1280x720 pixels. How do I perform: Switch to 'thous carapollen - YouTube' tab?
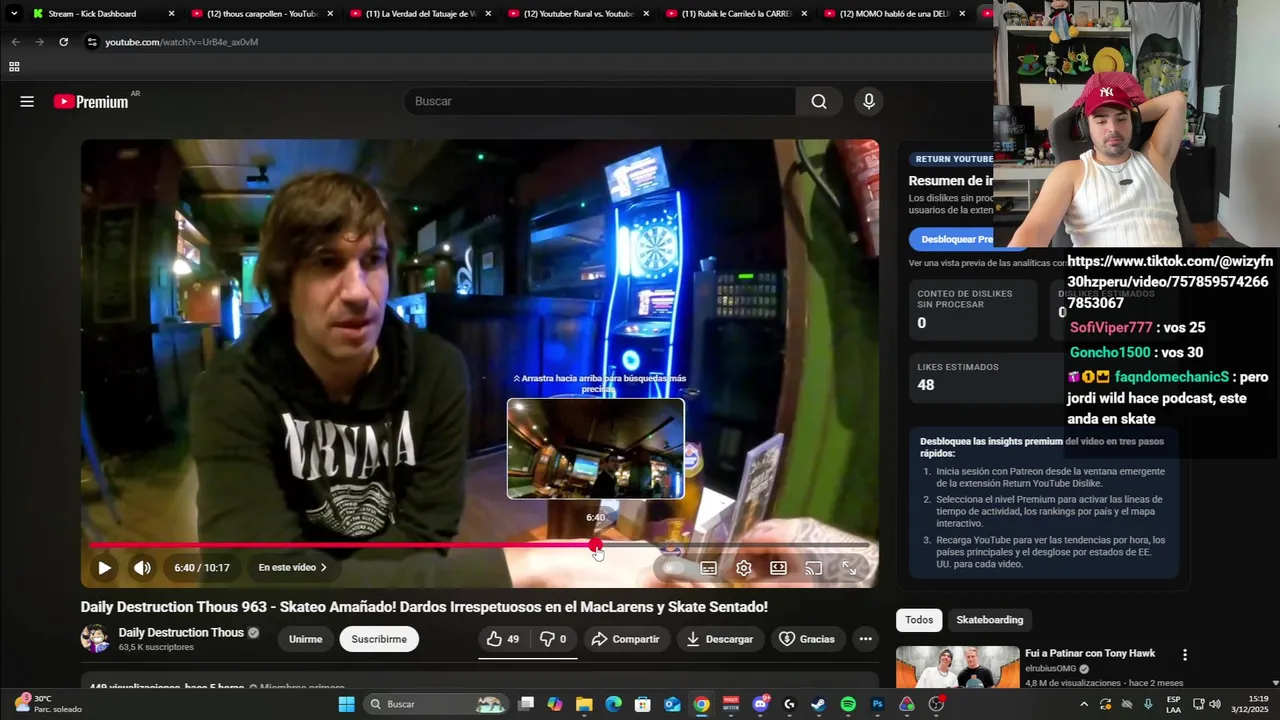(262, 14)
